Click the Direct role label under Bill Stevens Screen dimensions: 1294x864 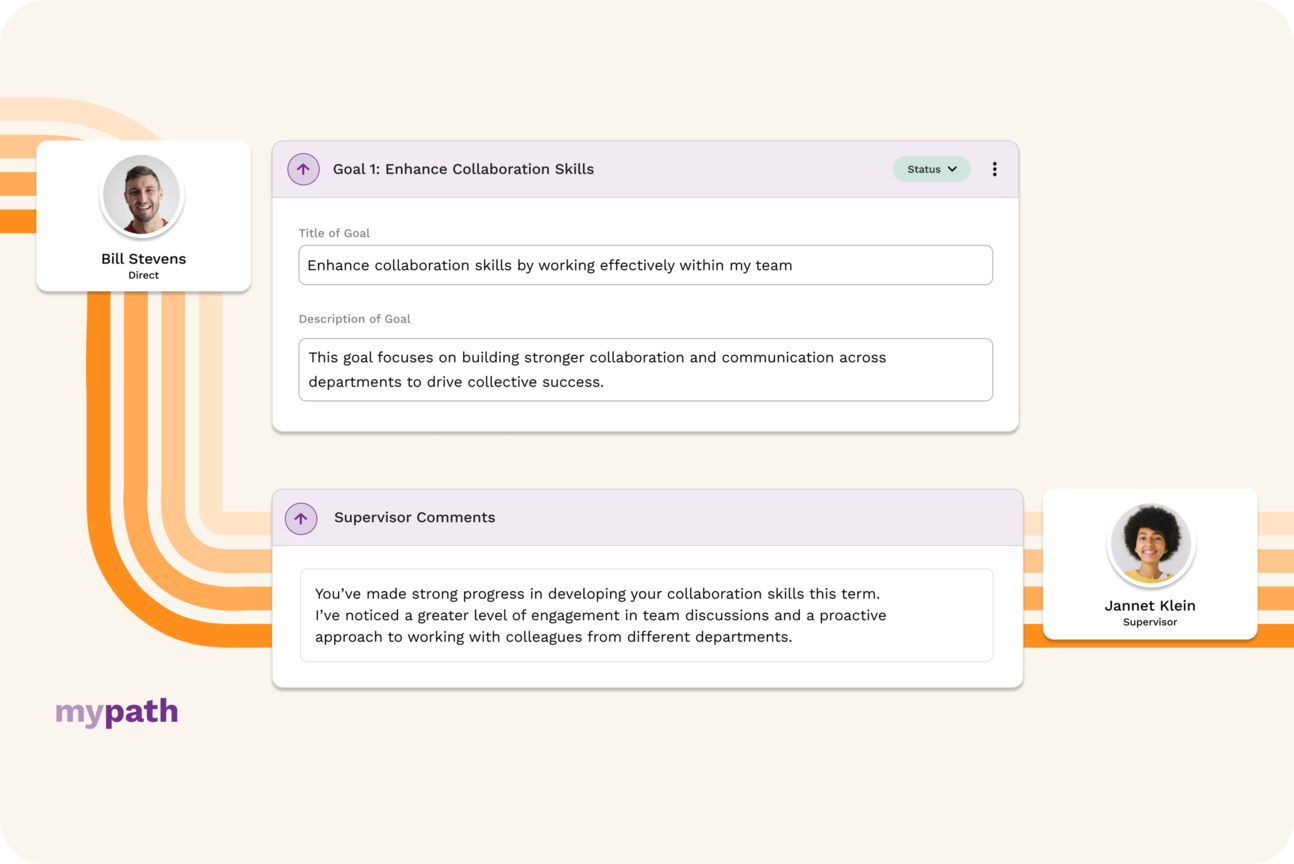click(143, 275)
